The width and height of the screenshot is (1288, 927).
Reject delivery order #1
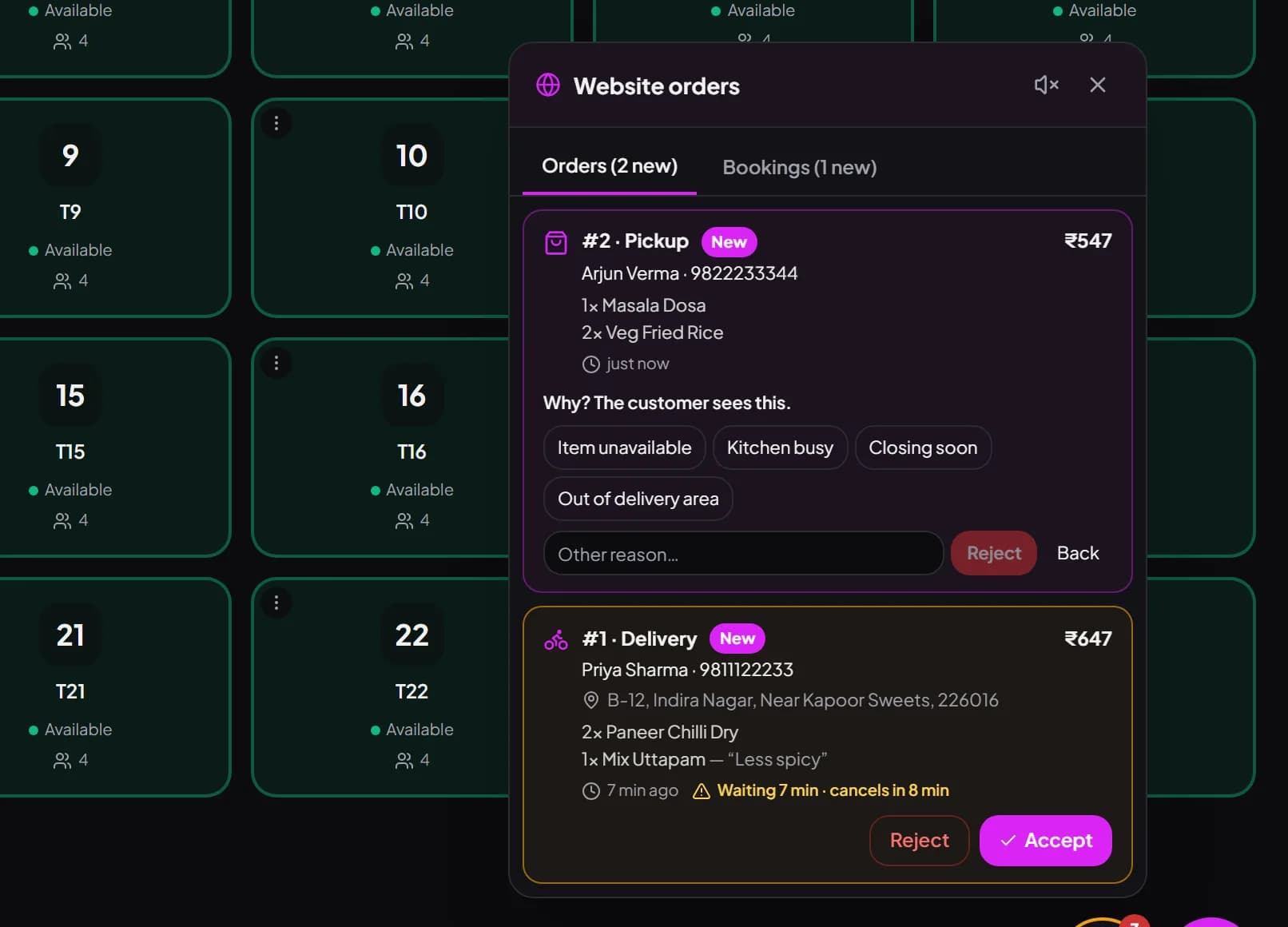(x=919, y=840)
